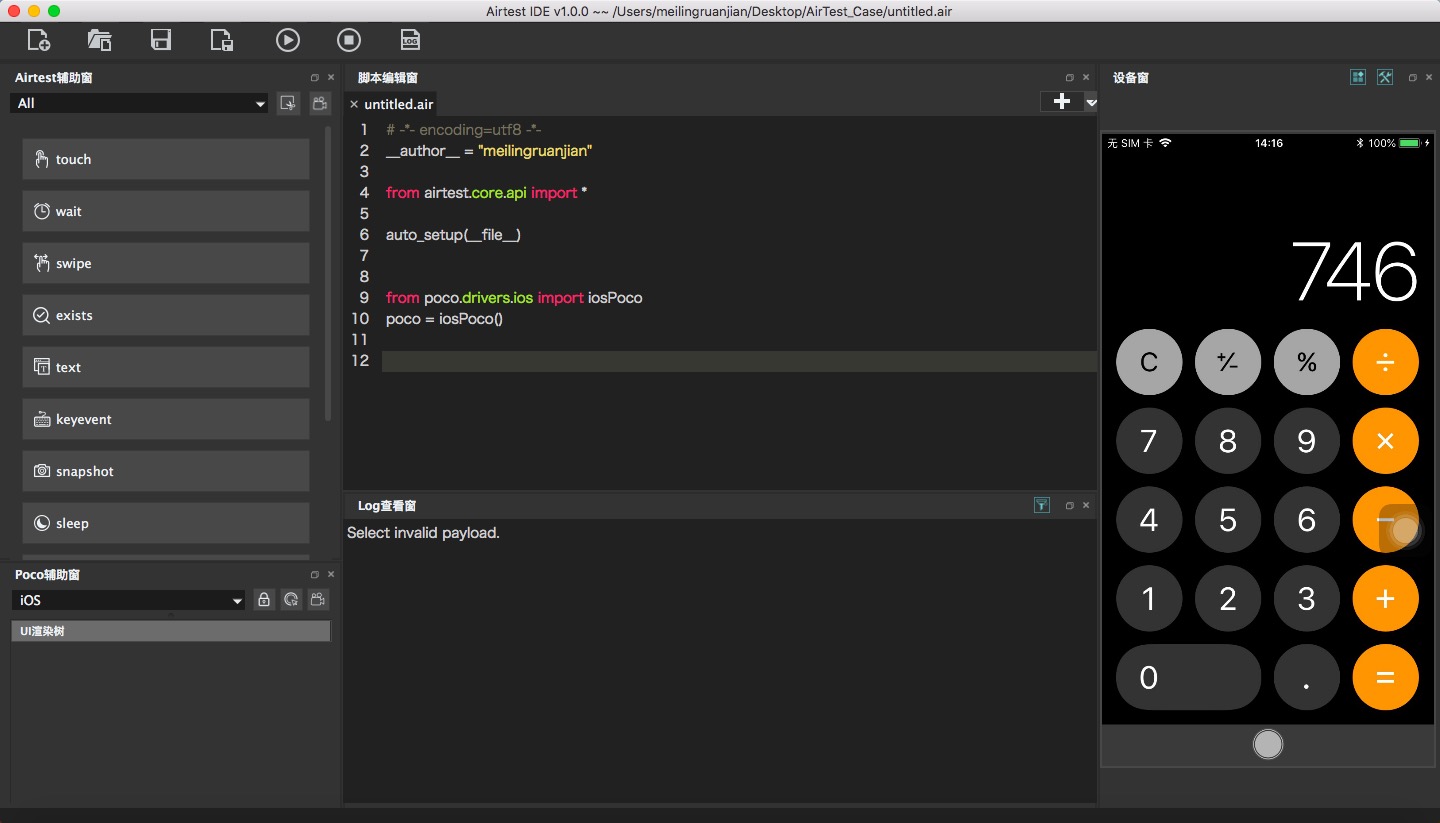
Task: Insert a keyevent command
Action: coord(166,419)
